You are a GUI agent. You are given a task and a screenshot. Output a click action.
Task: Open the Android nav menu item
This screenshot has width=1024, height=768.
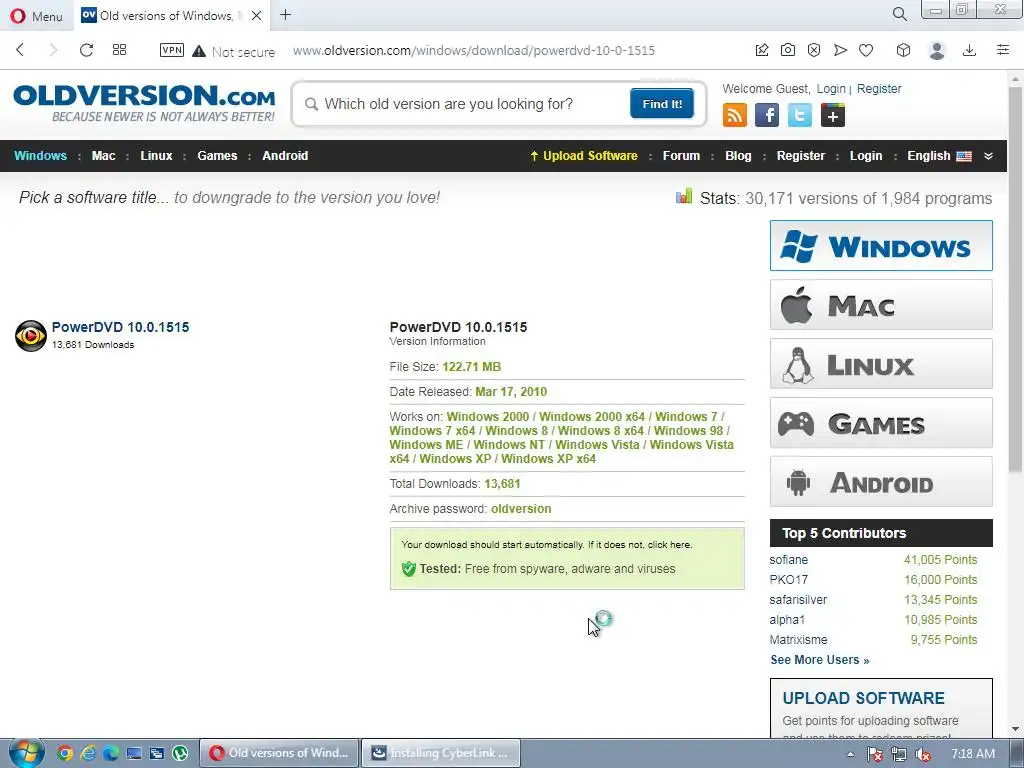[x=285, y=155]
